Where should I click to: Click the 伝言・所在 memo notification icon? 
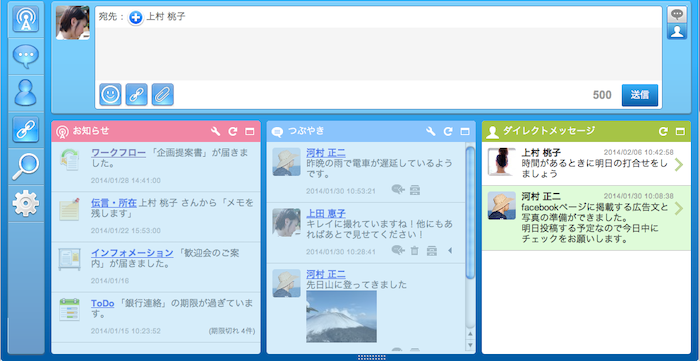(69, 210)
